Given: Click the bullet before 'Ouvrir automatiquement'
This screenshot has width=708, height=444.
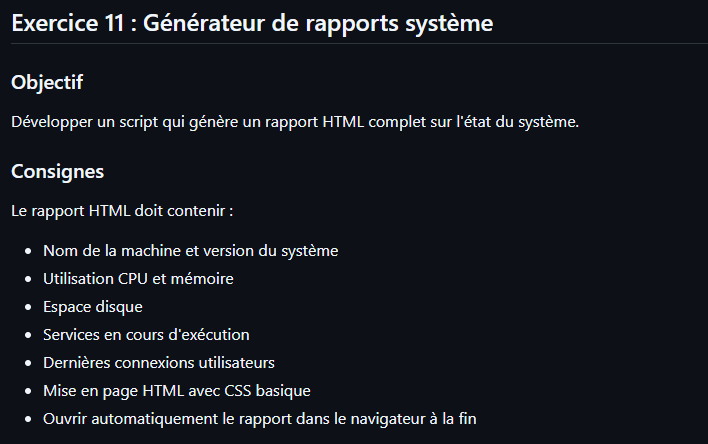Looking at the screenshot, I should pos(29,419).
